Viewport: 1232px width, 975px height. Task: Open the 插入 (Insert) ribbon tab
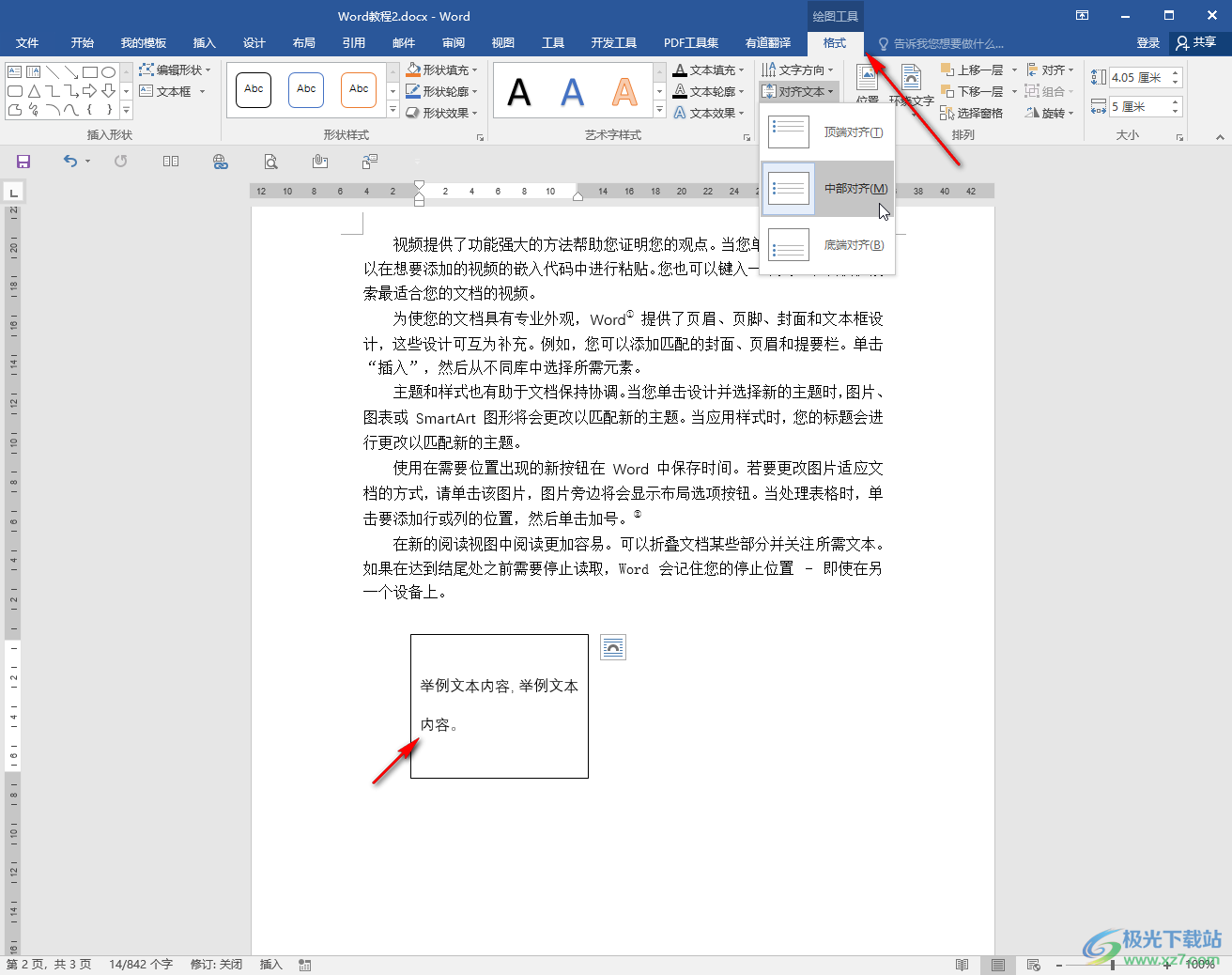[204, 43]
